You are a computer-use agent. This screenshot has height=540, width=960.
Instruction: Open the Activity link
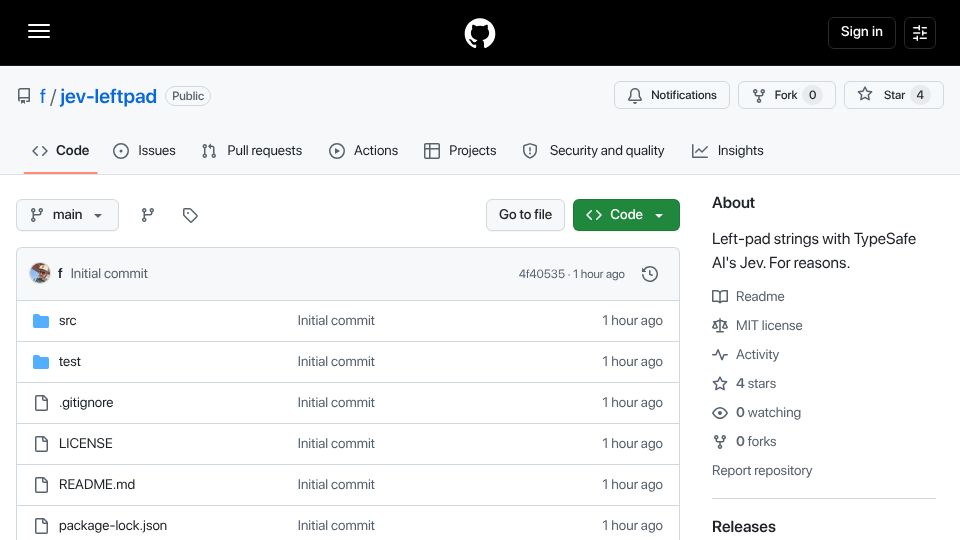[757, 354]
